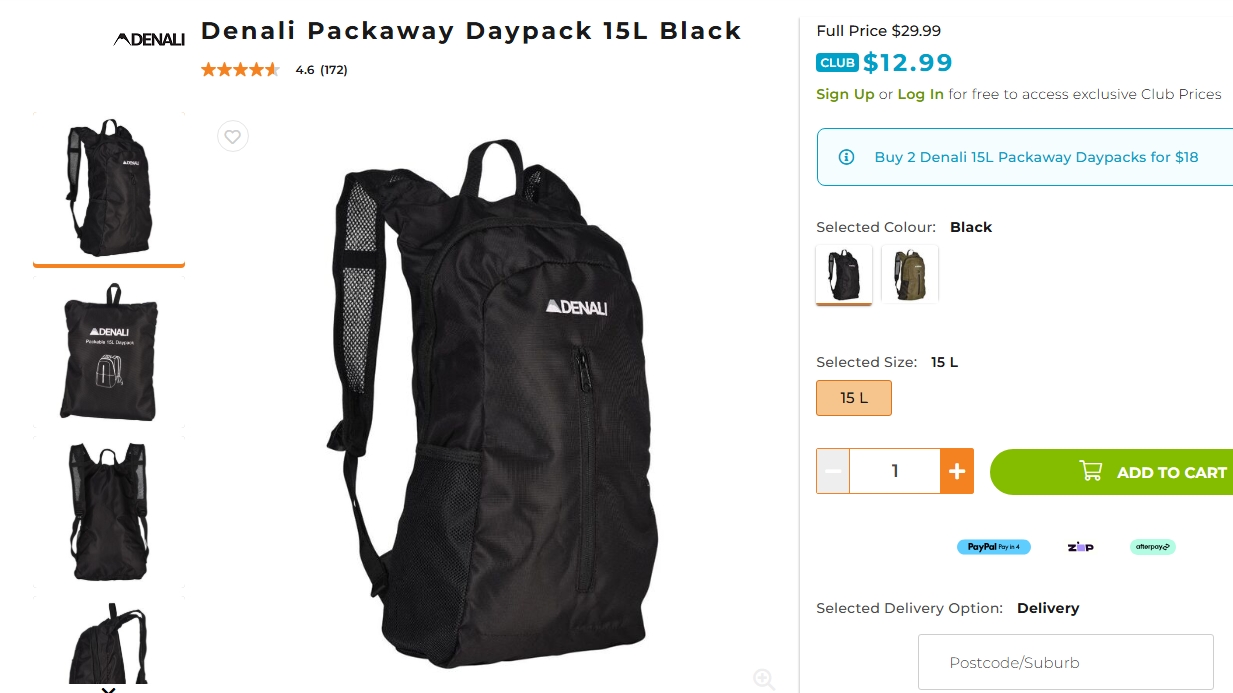Screen dimensions: 1233x693
Task: Select the Zip payment badge
Action: pyautogui.click(x=1080, y=547)
